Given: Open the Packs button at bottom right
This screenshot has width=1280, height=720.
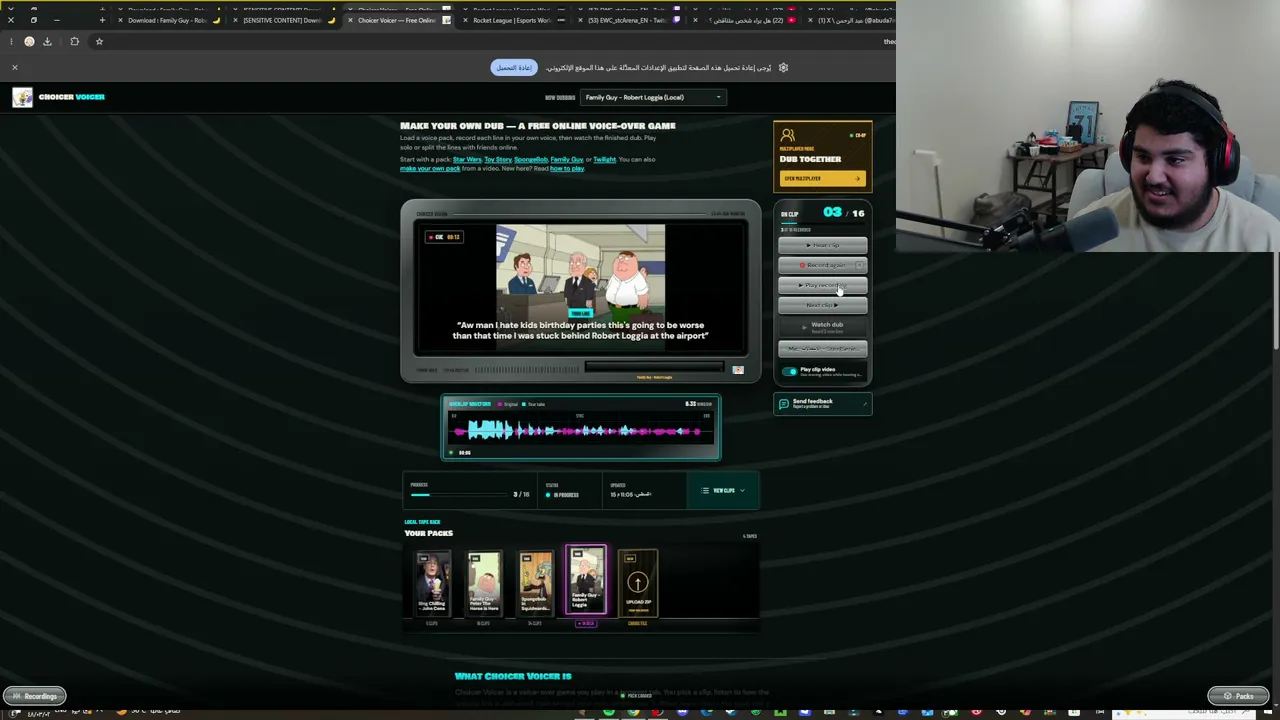Looking at the screenshot, I should [x=1239, y=696].
